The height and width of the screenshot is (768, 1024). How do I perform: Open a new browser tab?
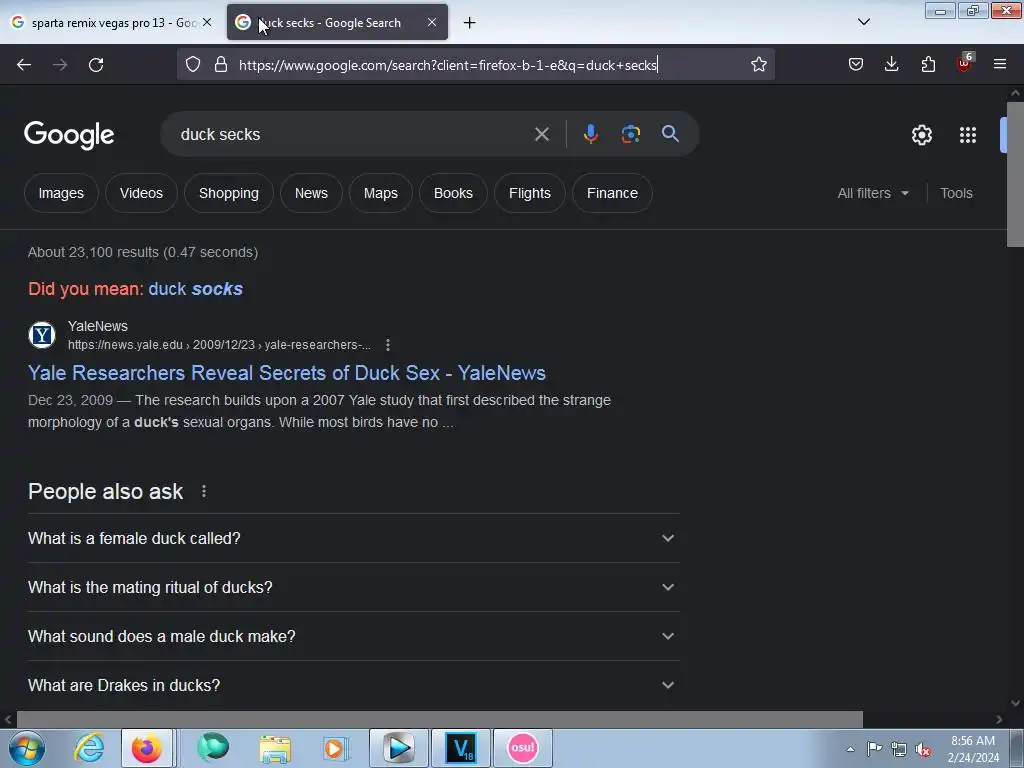coord(470,23)
